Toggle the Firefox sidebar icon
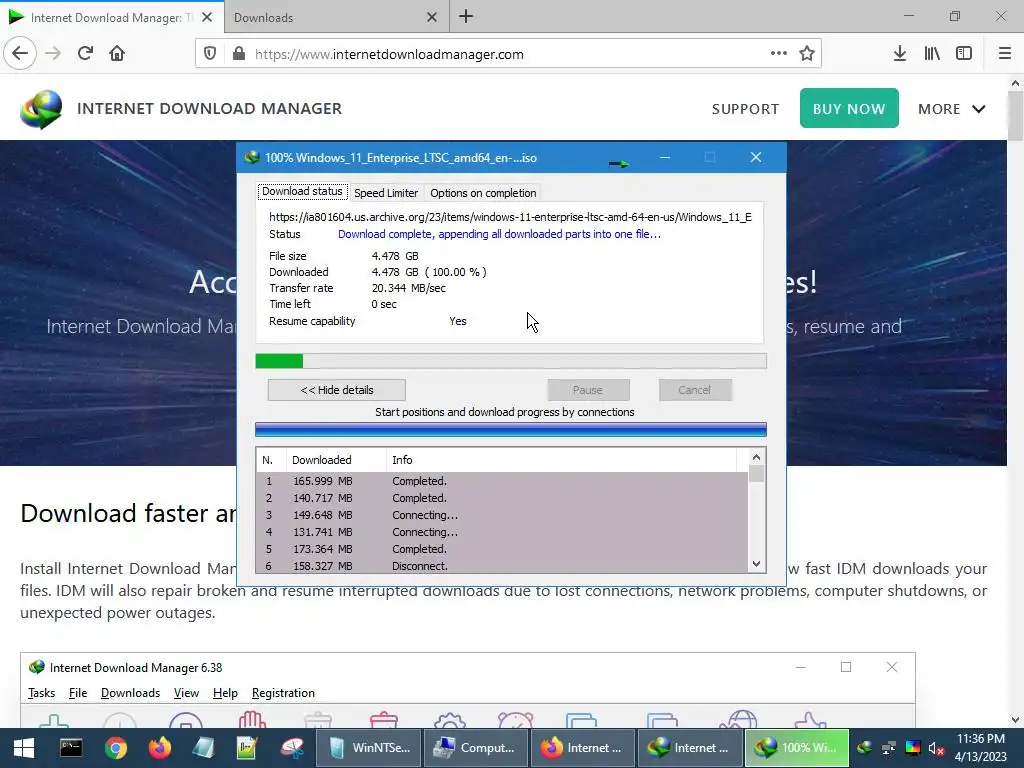This screenshot has width=1024, height=768. pos(964,54)
